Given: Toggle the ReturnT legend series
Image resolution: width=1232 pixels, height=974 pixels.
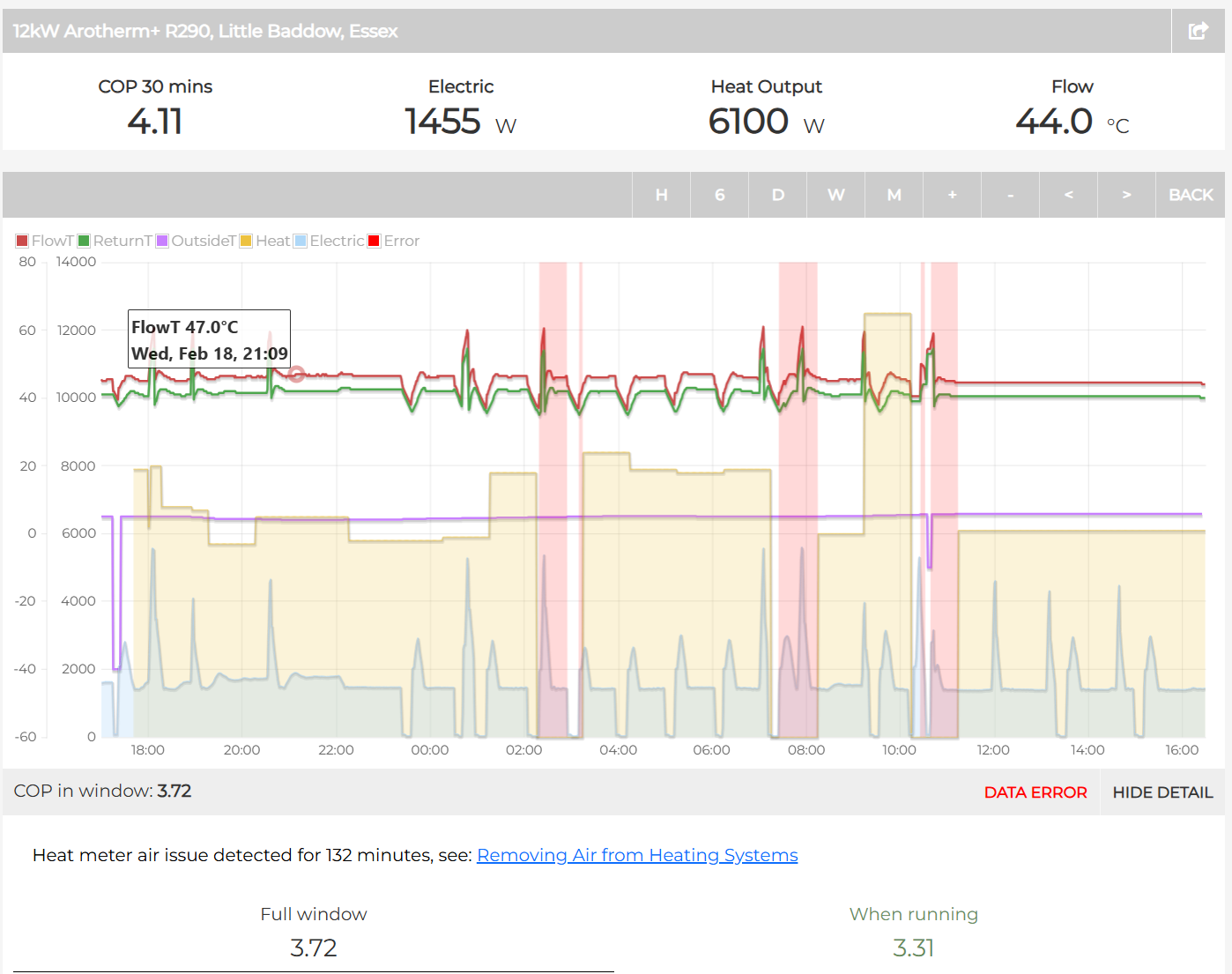Looking at the screenshot, I should click(x=115, y=241).
